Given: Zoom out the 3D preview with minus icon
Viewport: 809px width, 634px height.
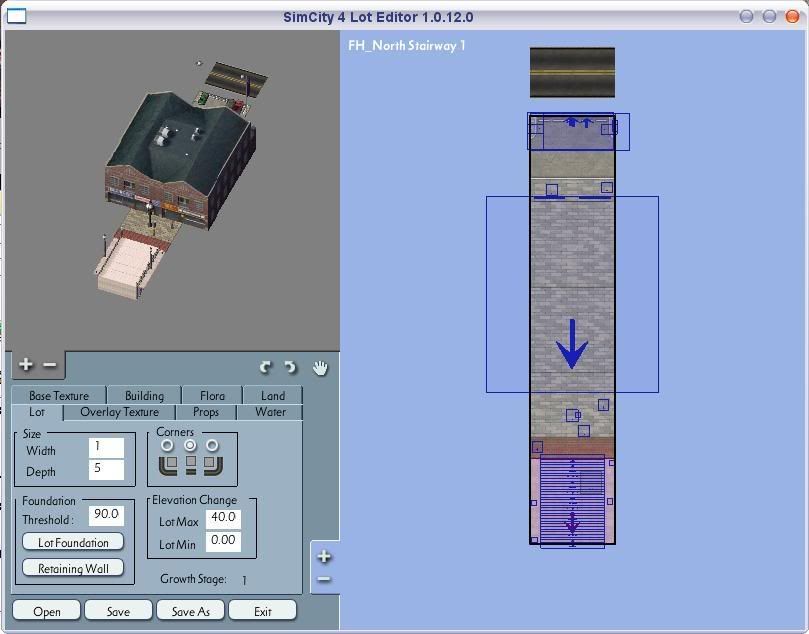Looking at the screenshot, I should [50, 365].
